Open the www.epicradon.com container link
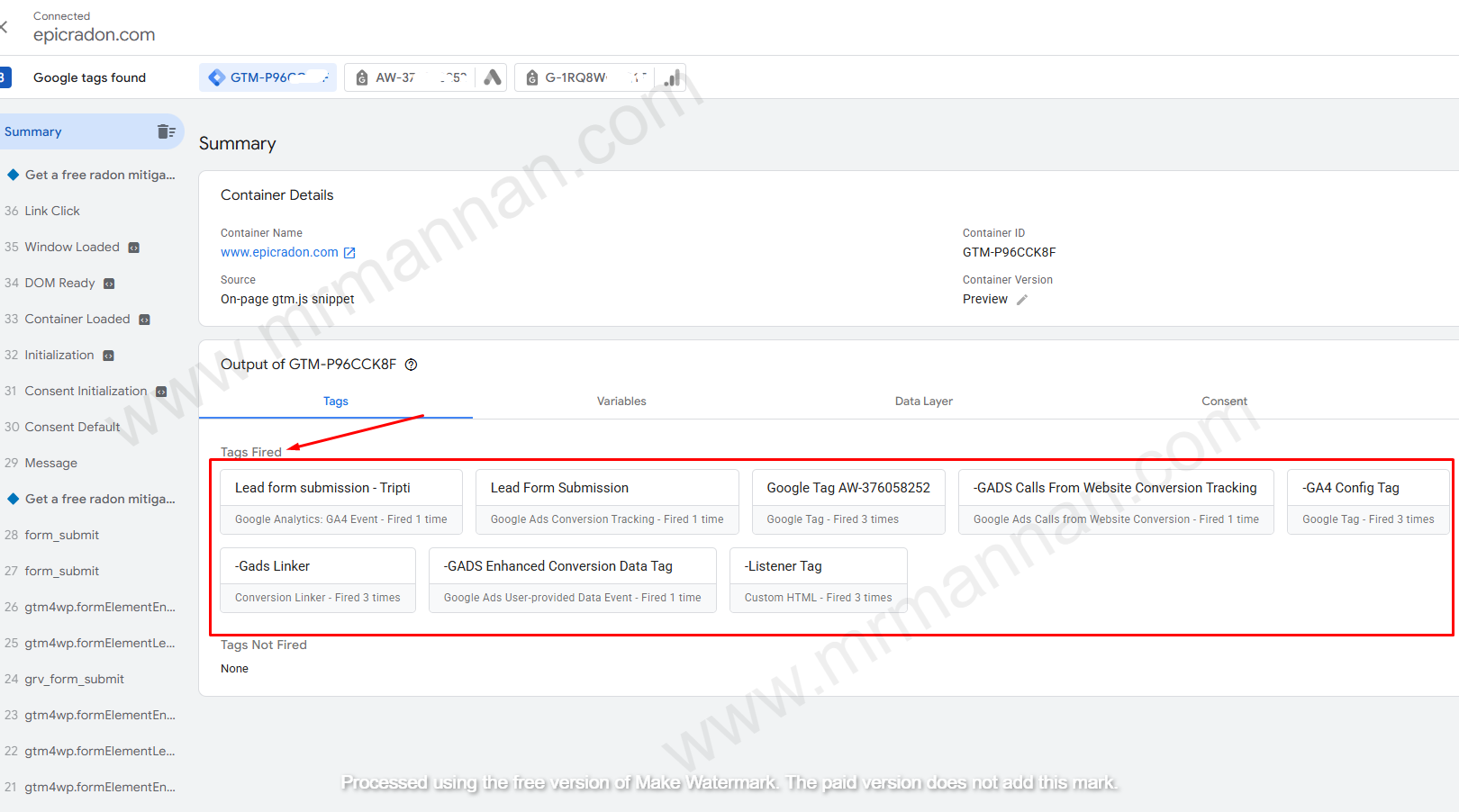This screenshot has width=1459, height=812. (279, 253)
